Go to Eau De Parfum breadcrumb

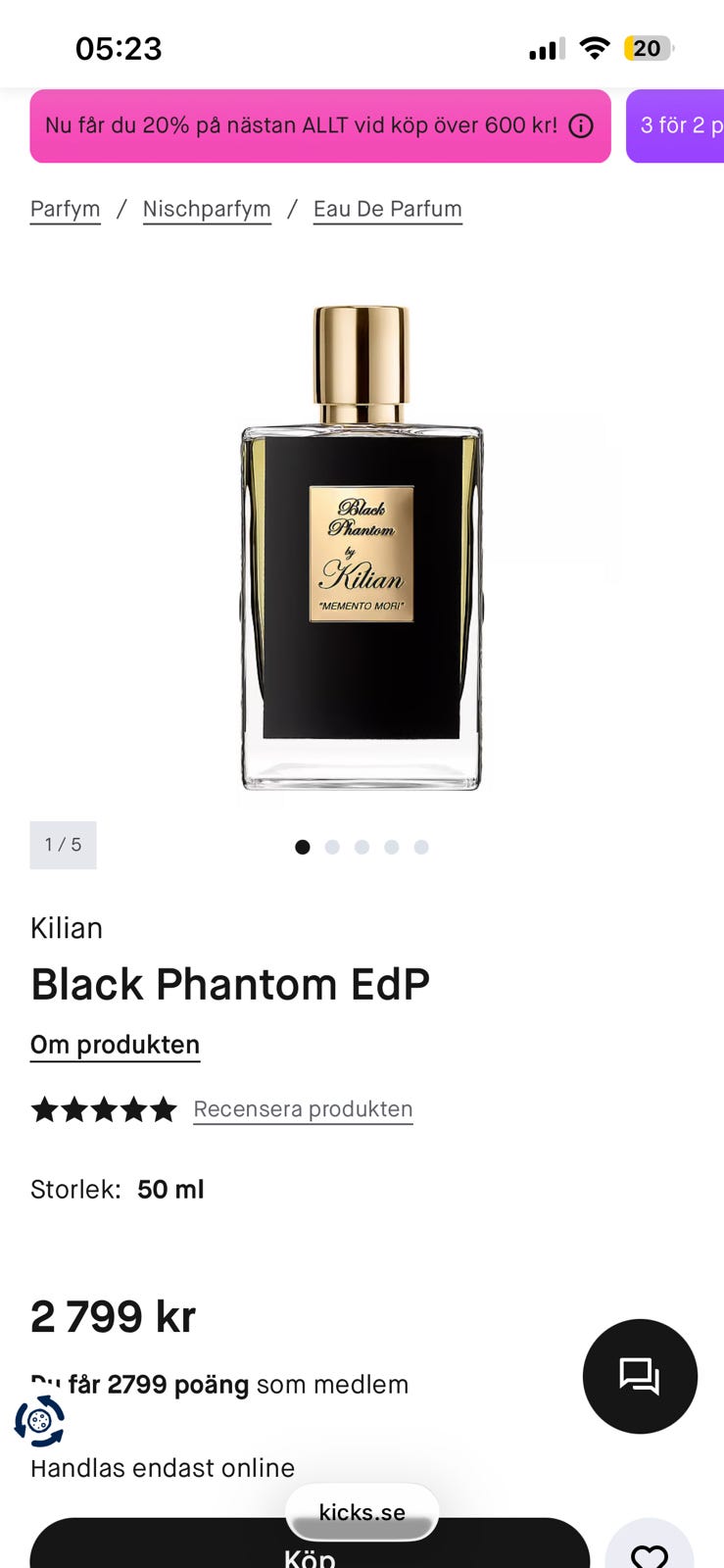(388, 209)
